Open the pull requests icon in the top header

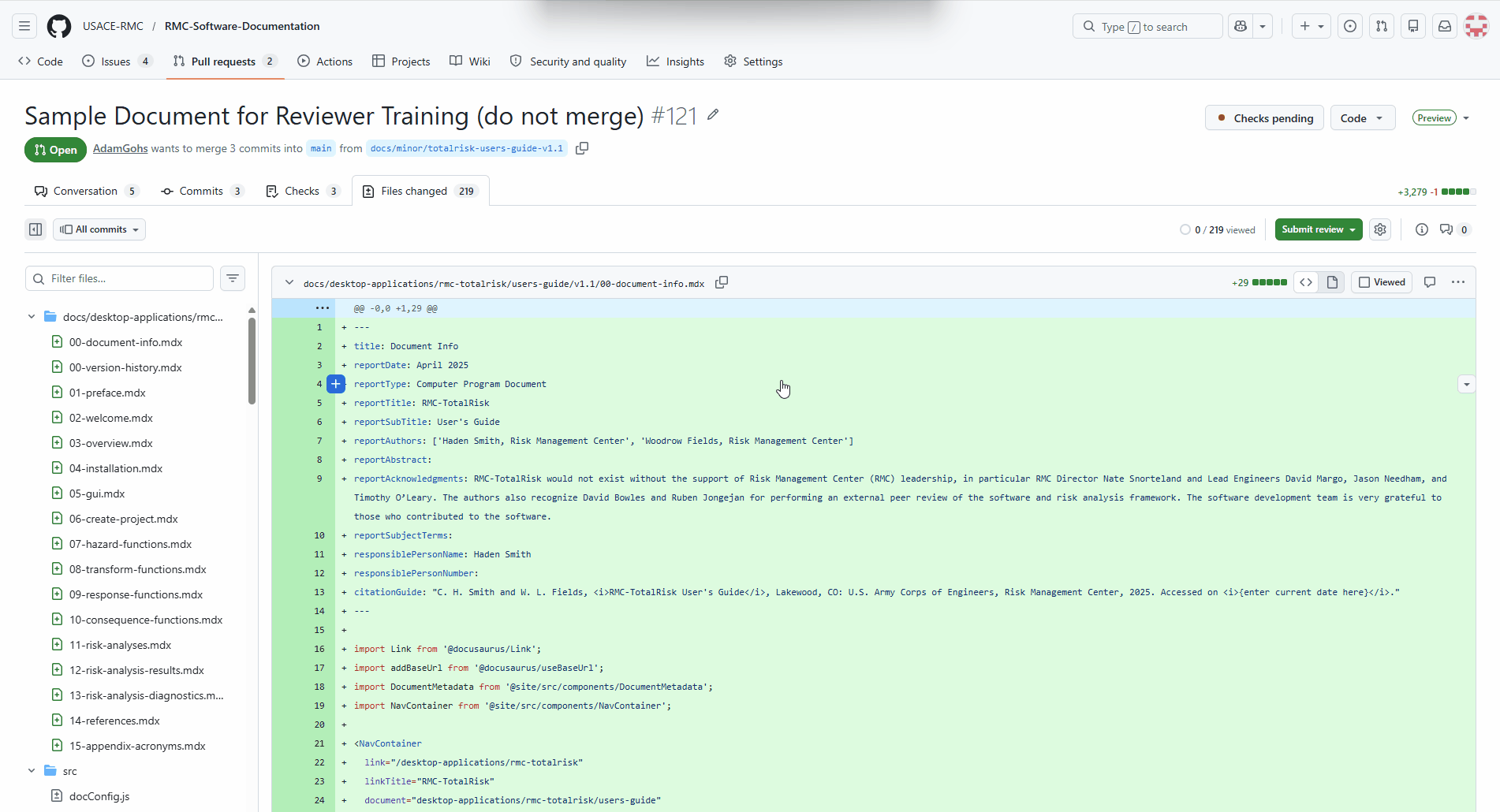(x=1382, y=26)
